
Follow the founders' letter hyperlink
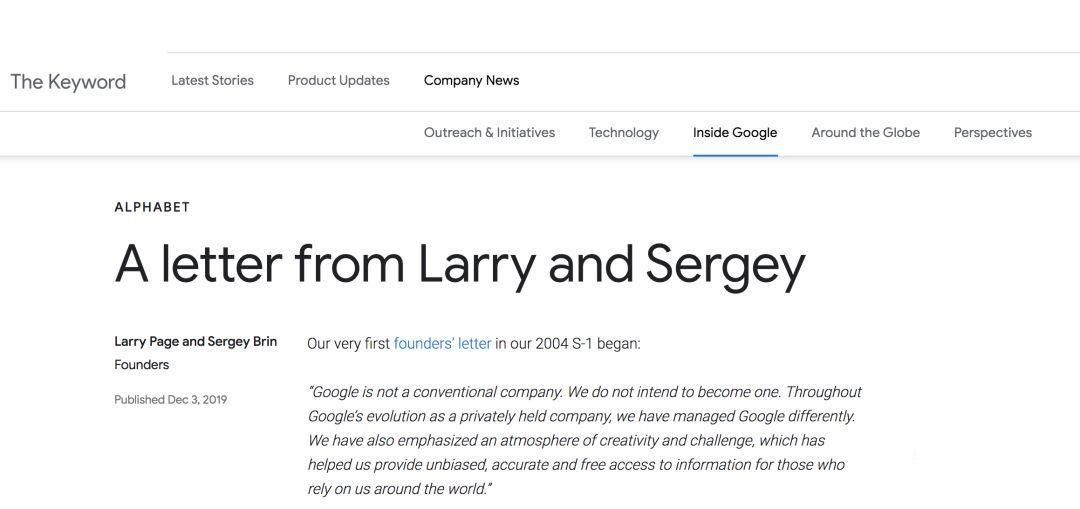tap(442, 344)
